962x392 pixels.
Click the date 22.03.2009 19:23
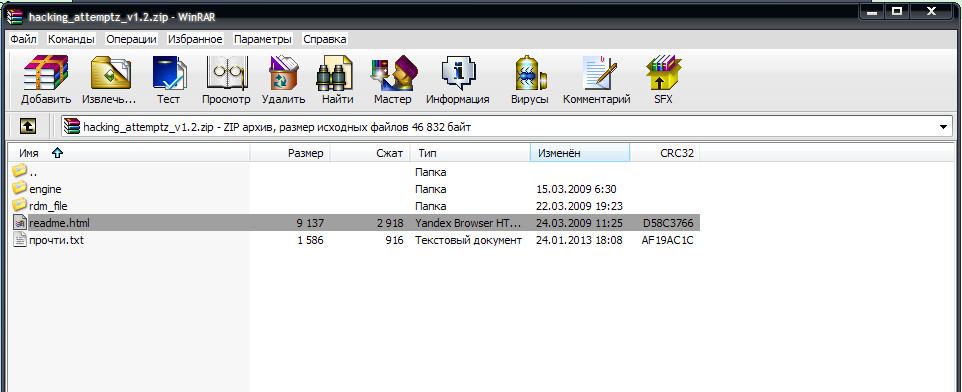(579, 206)
